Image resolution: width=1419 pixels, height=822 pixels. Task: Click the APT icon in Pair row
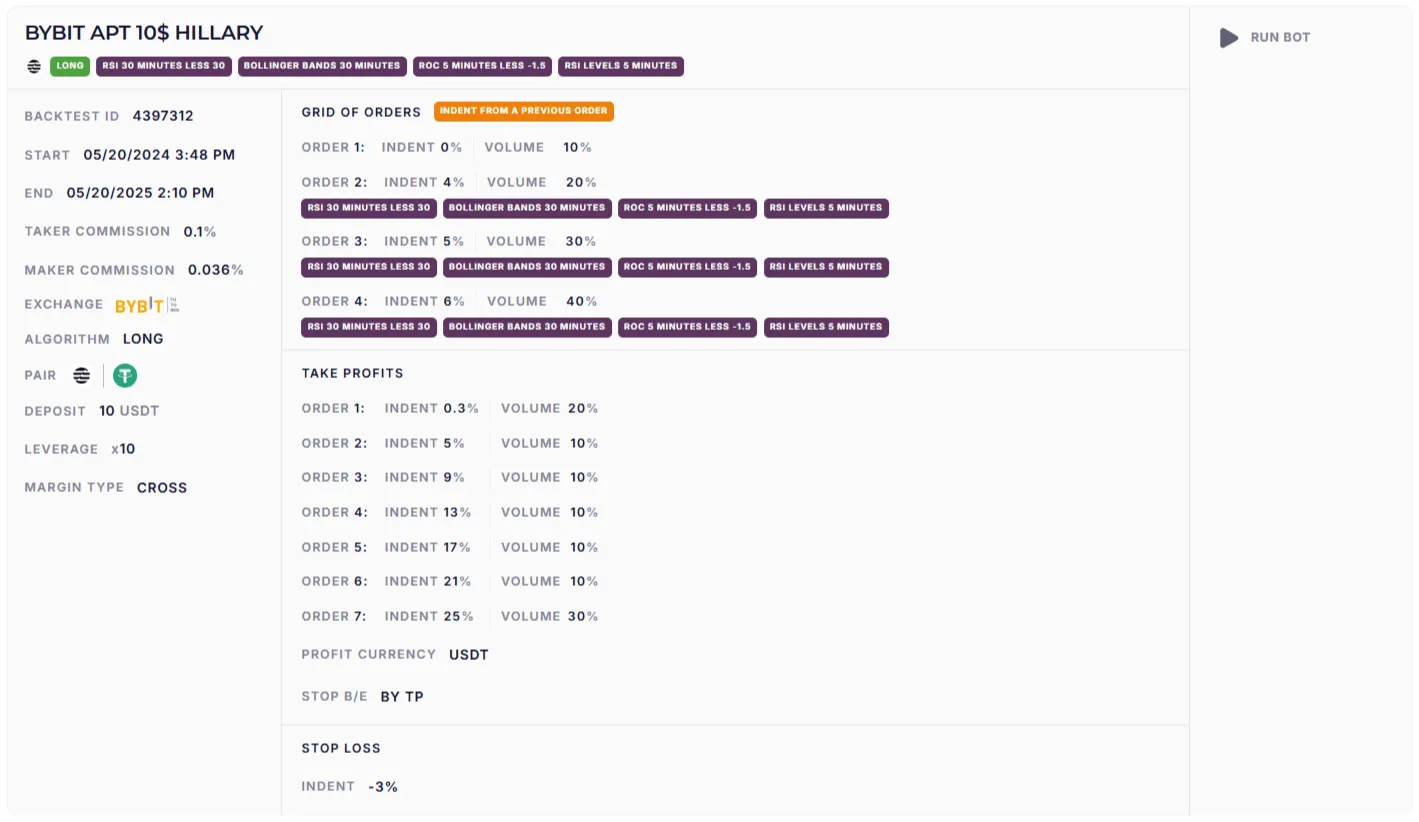[x=82, y=376]
